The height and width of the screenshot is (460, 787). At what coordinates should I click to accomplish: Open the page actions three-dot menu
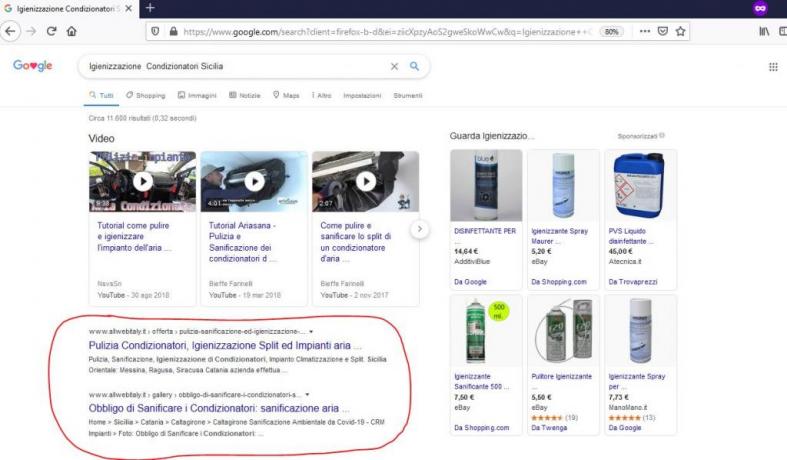[x=645, y=31]
